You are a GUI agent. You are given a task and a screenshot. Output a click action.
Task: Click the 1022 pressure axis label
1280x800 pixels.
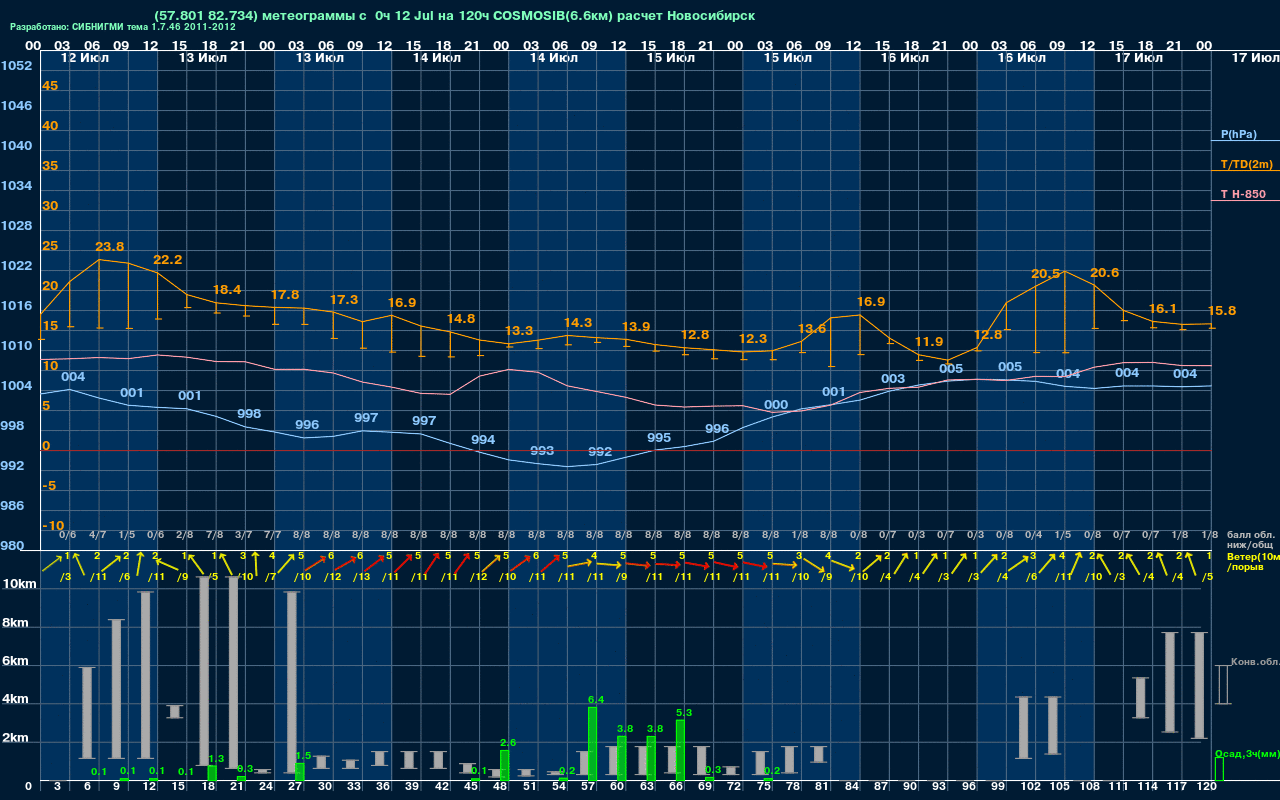pos(15,266)
